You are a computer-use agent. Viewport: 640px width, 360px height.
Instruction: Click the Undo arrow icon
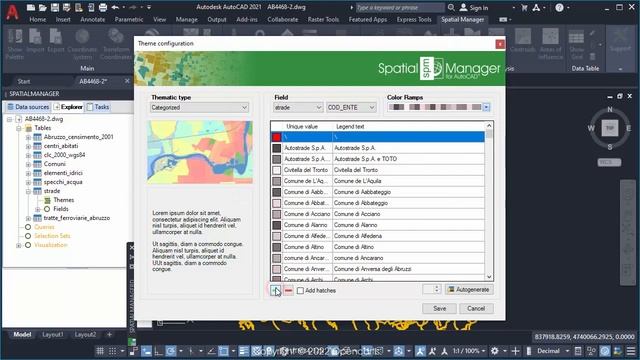pos(115,7)
